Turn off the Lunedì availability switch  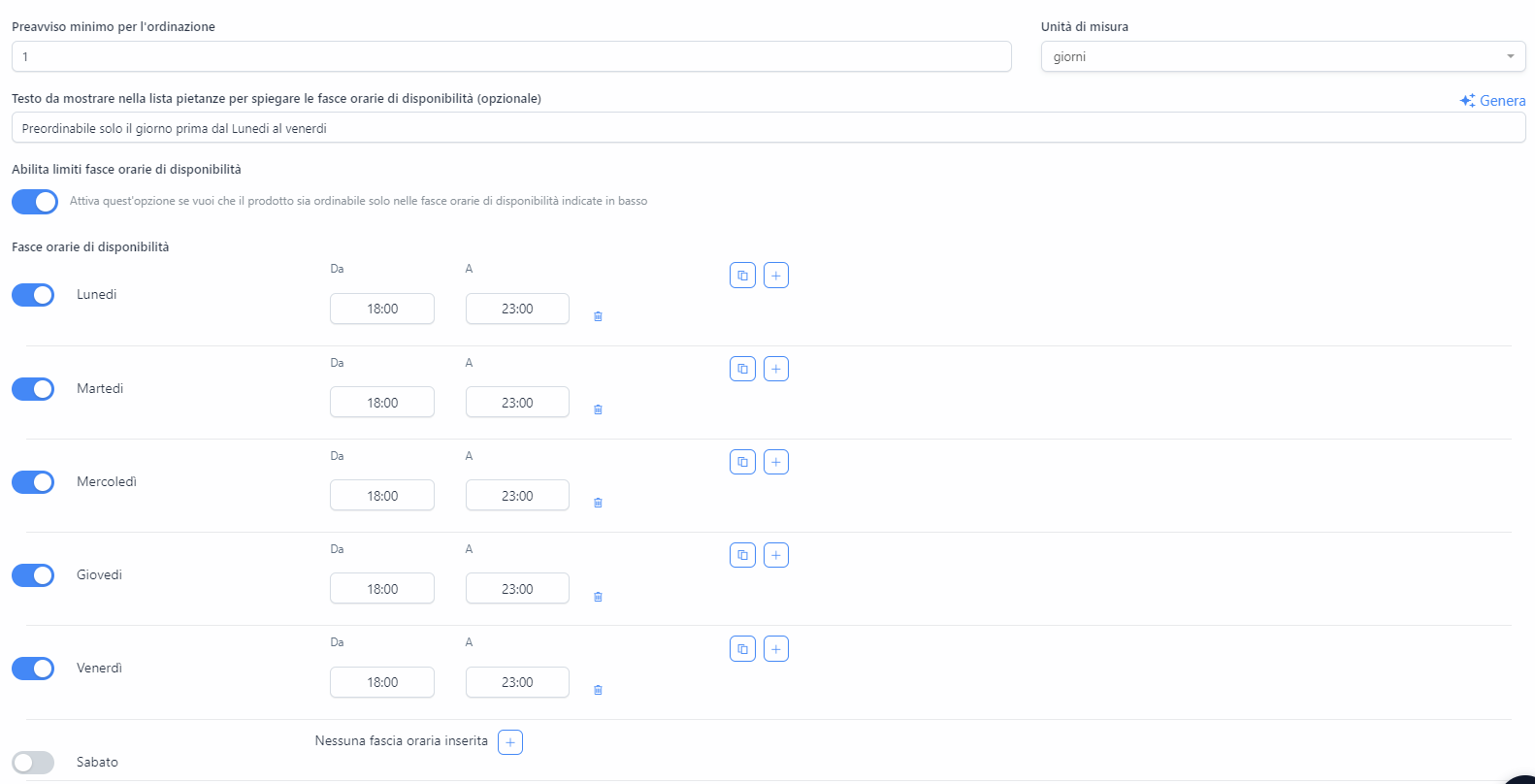point(33,295)
